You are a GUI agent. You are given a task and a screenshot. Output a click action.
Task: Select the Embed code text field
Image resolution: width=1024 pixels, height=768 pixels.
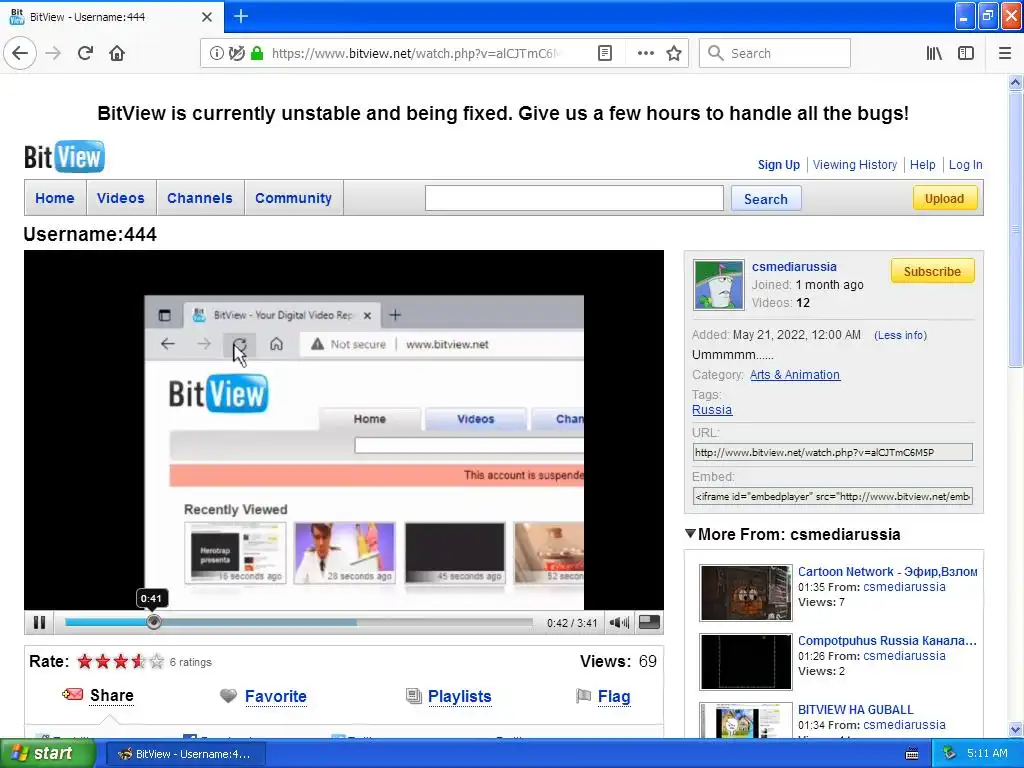tap(833, 496)
